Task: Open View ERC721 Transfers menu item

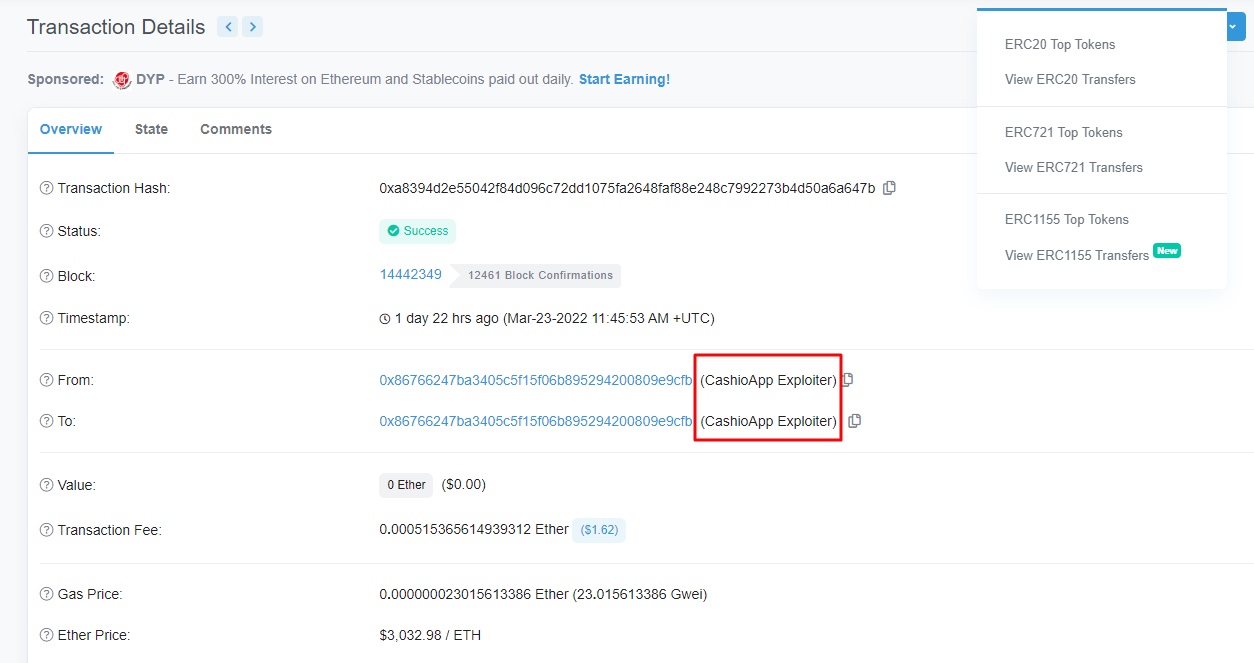Action: pos(1074,167)
